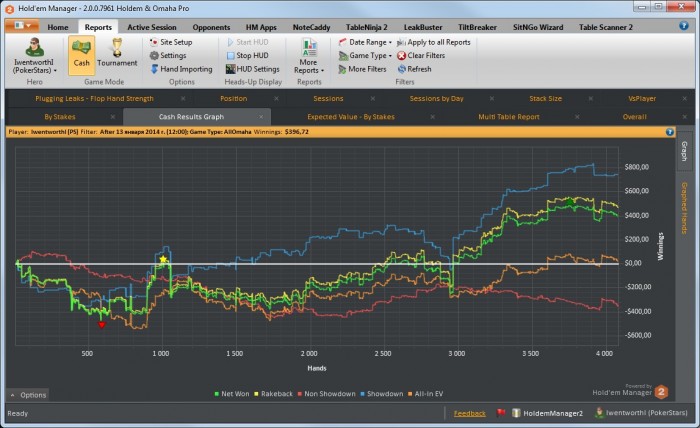Click yellow star graph marker
The height and width of the screenshot is (428, 700).
tap(163, 259)
